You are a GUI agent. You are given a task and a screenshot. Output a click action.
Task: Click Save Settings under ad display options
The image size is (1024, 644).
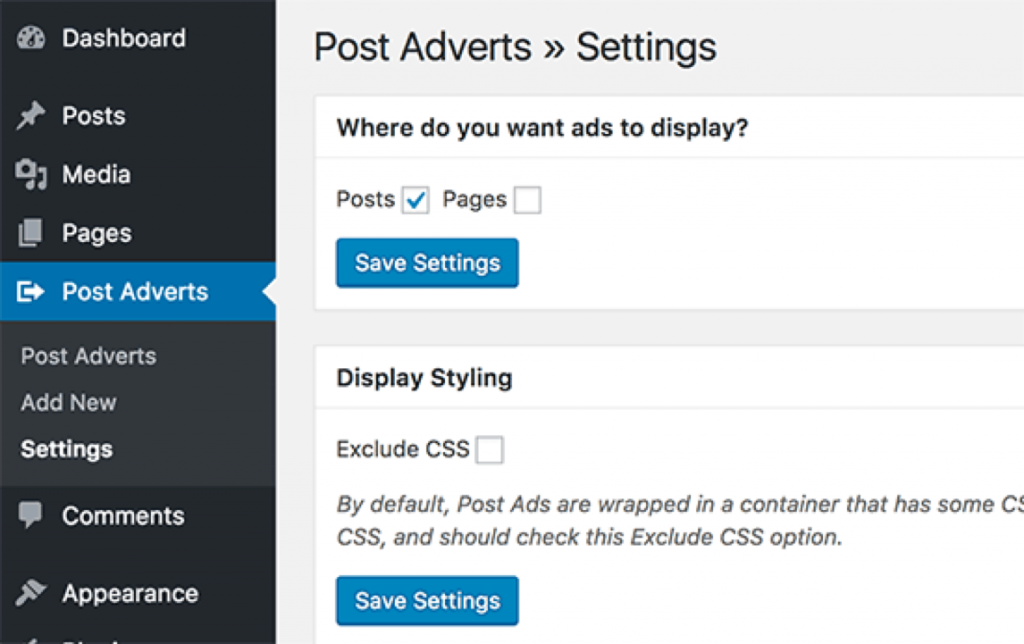coord(427,263)
